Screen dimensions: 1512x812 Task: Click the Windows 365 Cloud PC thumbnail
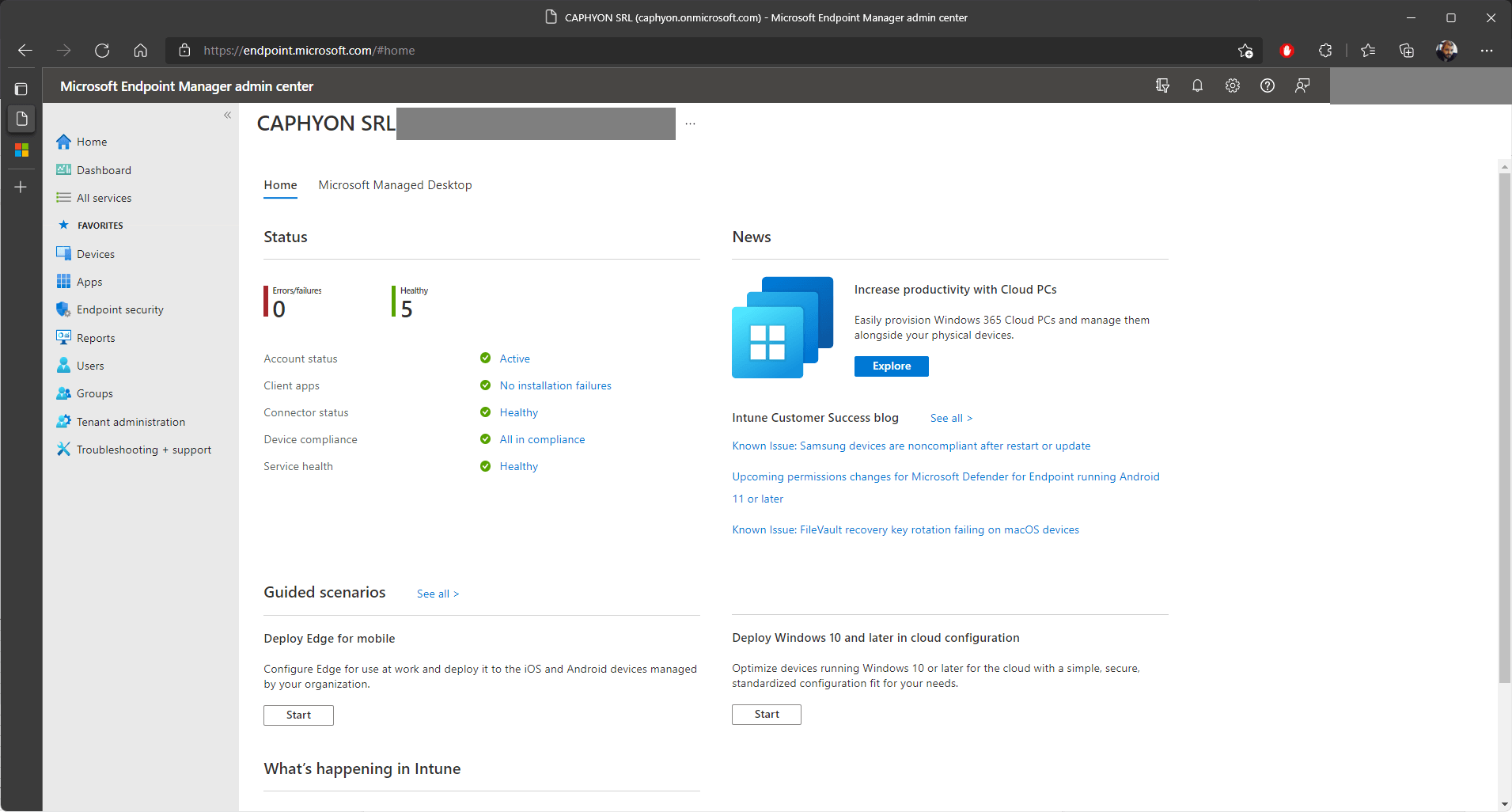point(782,327)
